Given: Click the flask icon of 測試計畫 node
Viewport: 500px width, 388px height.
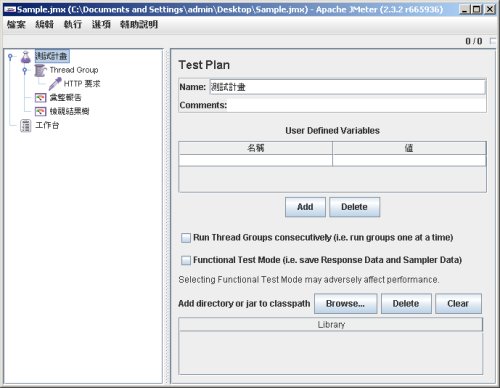Looking at the screenshot, I should click(x=26, y=57).
